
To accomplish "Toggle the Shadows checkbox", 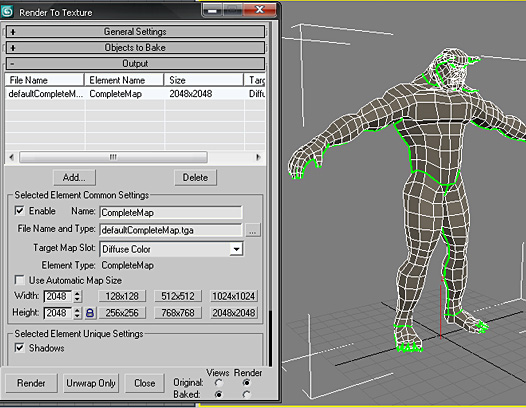I will point(20,348).
